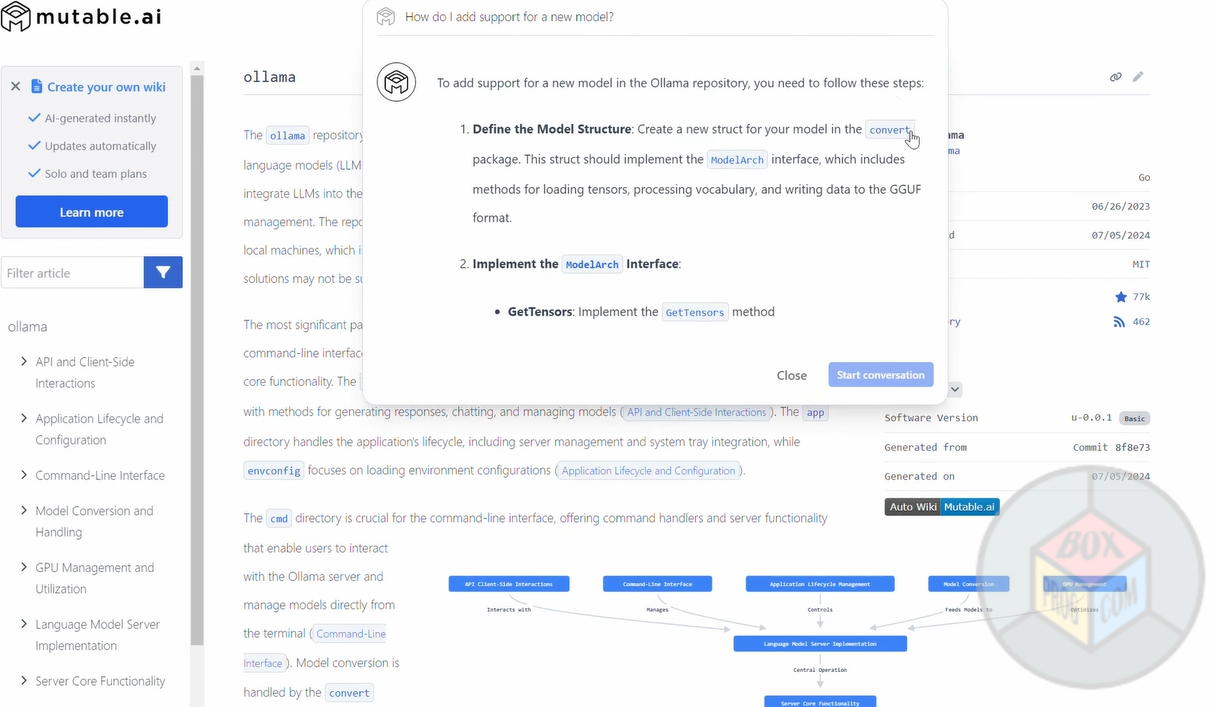Screen dimensions: 1216x707
Task: Click the document icon beside Create your own wiki
Action: tap(37, 87)
